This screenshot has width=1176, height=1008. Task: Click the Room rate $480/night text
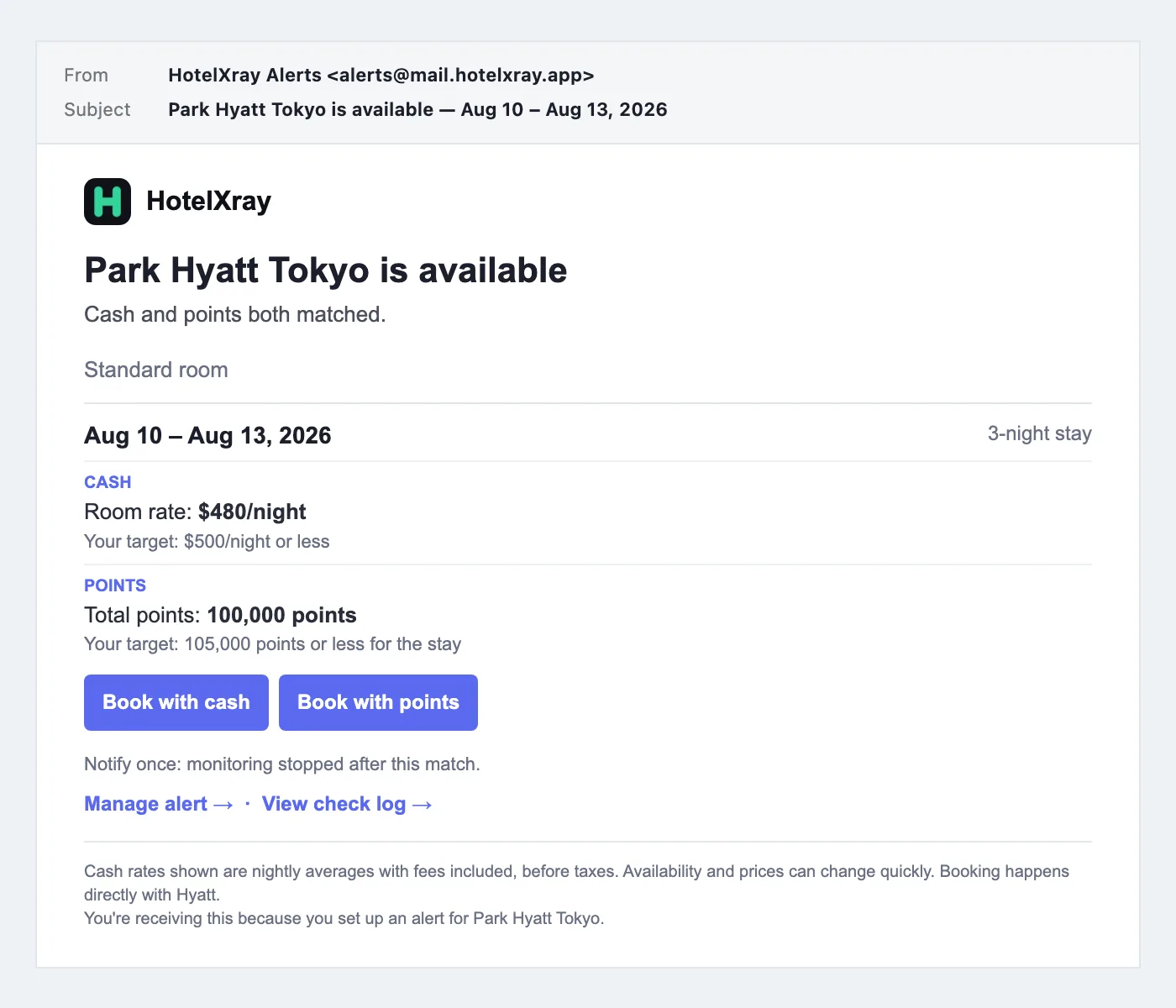pos(195,512)
